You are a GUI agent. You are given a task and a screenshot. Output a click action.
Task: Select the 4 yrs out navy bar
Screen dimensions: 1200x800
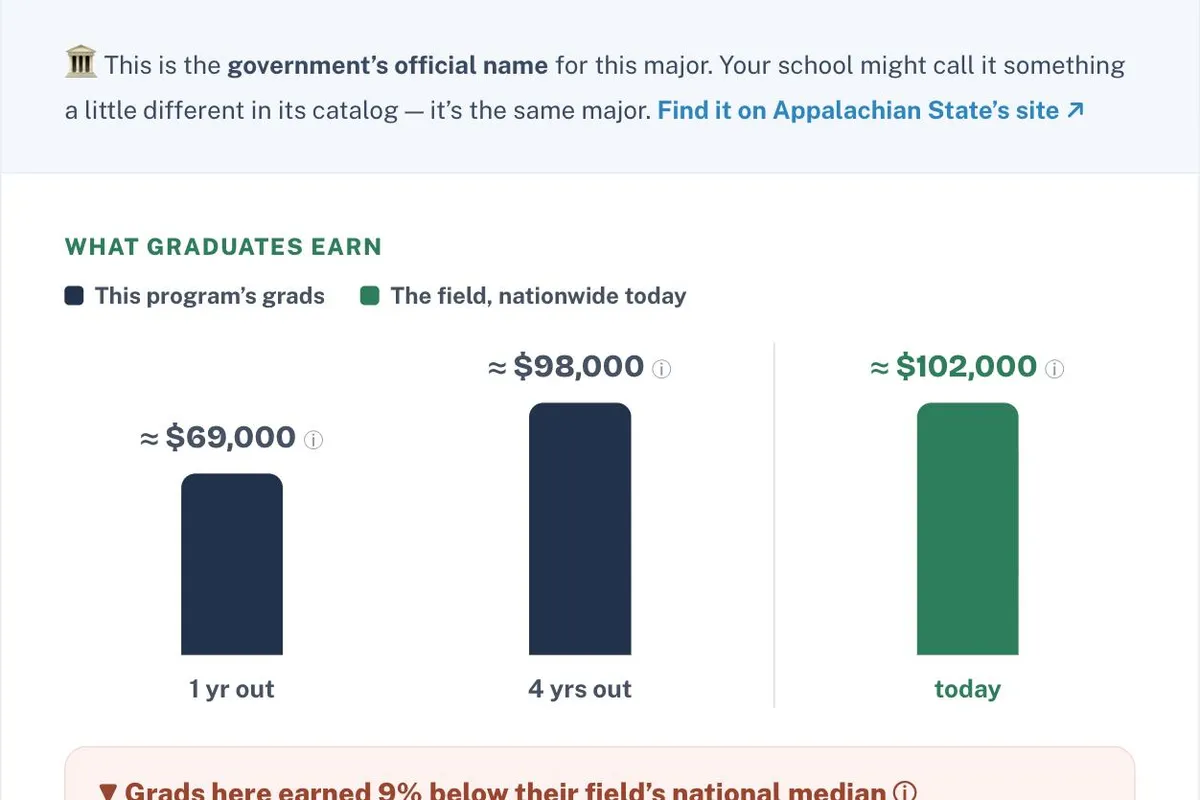580,529
